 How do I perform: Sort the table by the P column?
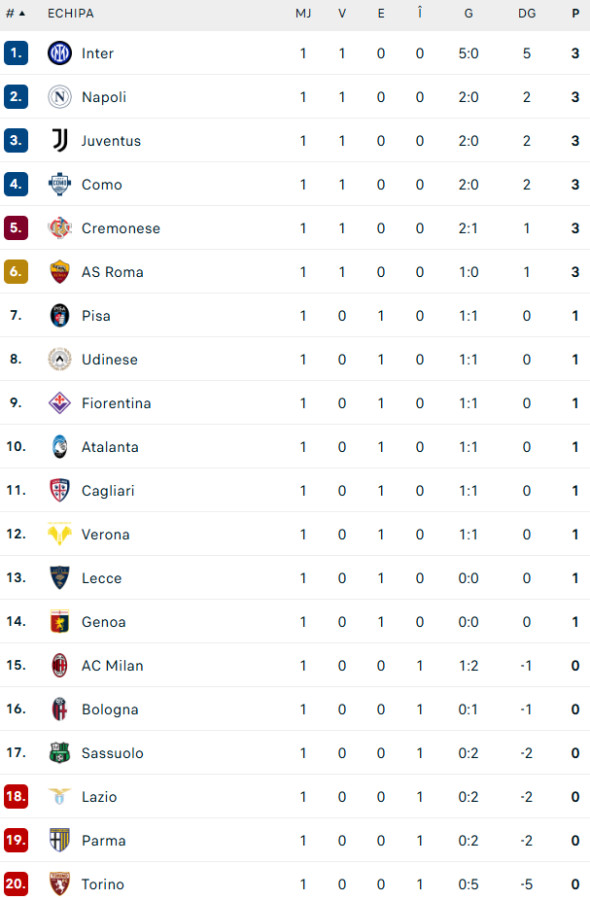point(575,14)
